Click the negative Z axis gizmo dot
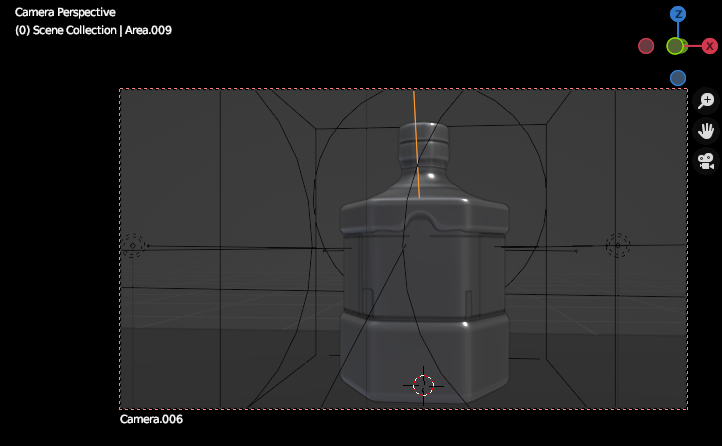The image size is (722, 446). [x=678, y=78]
